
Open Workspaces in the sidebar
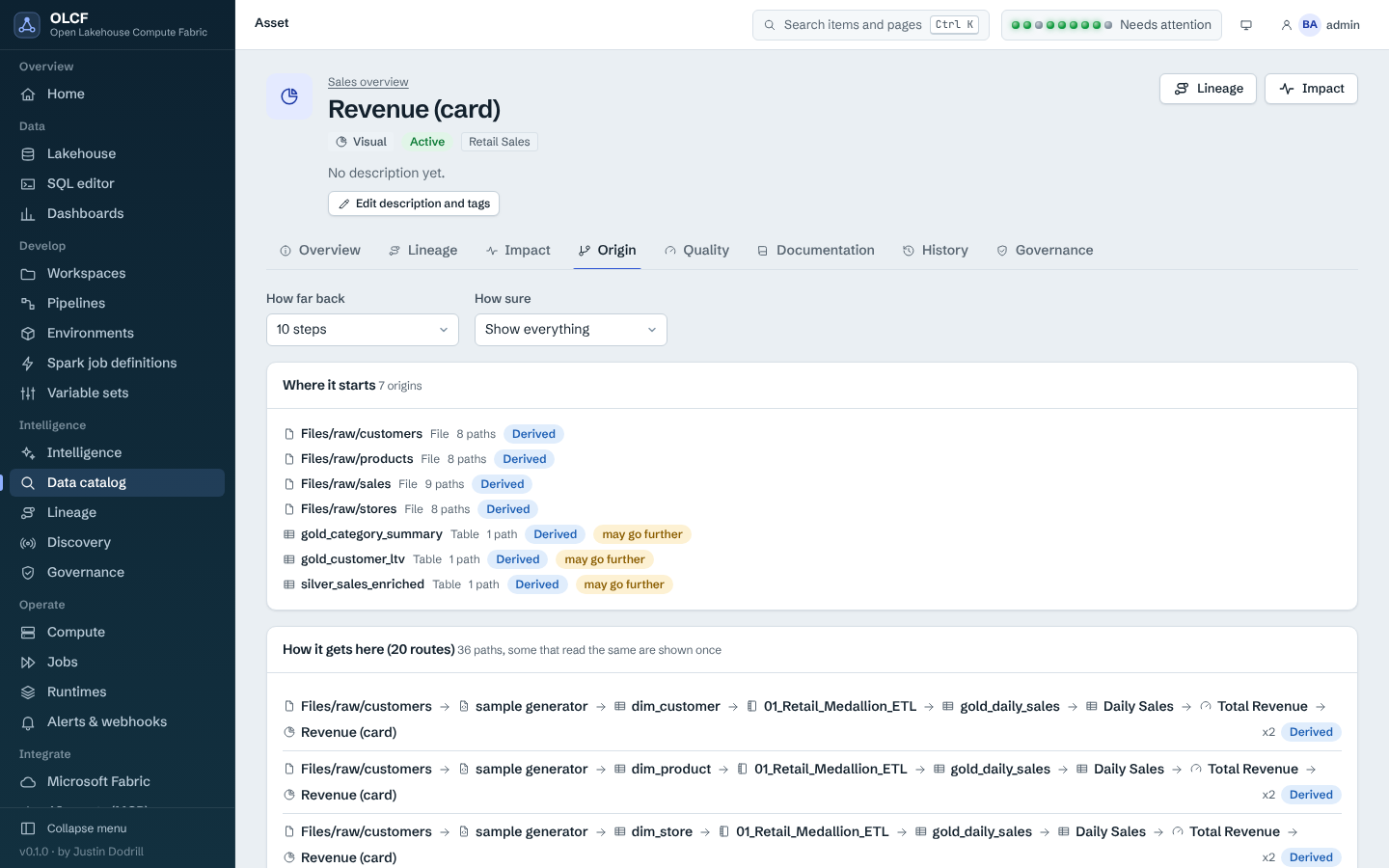pyautogui.click(x=117, y=273)
